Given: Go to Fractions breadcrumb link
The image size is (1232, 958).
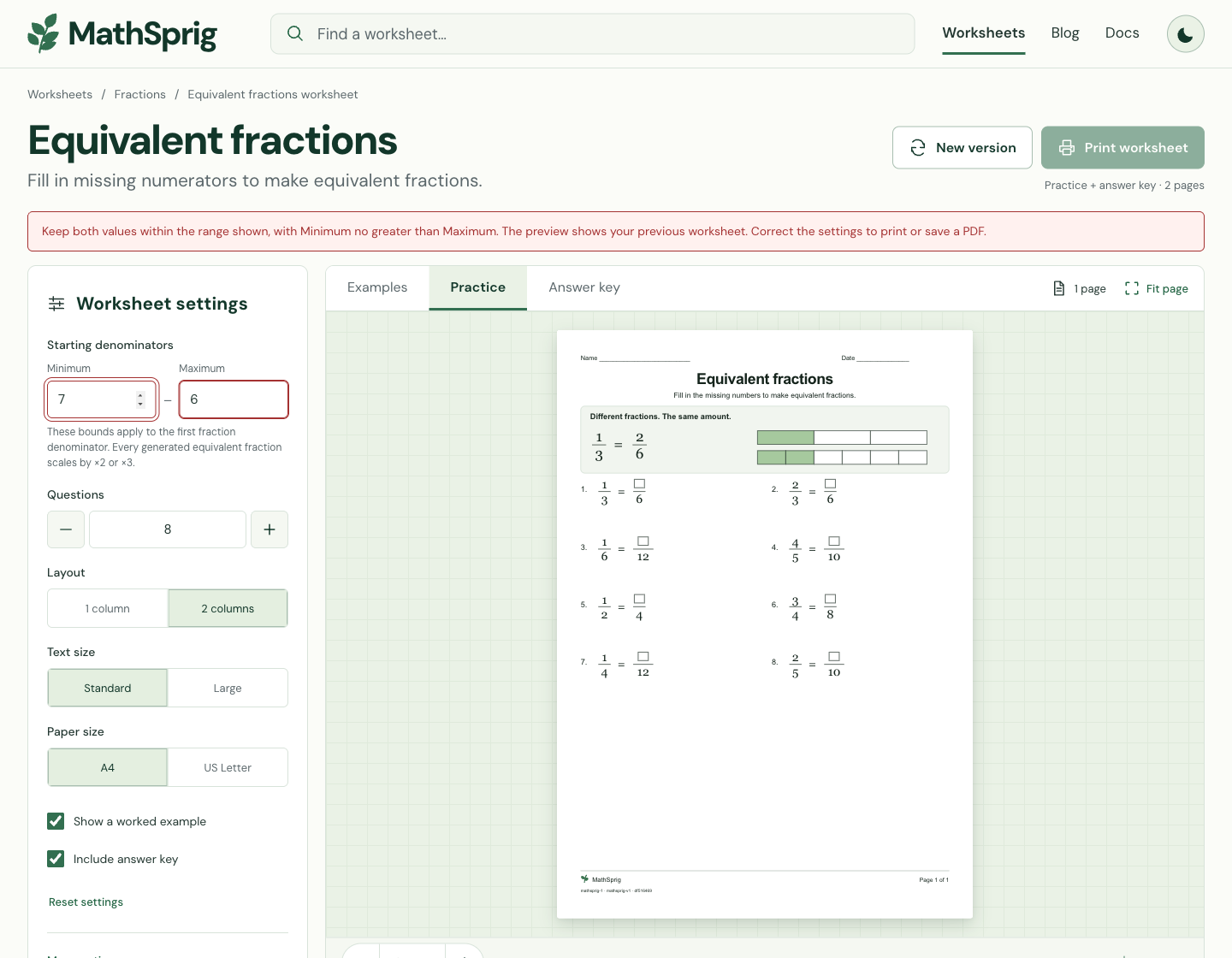Looking at the screenshot, I should pyautogui.click(x=140, y=94).
